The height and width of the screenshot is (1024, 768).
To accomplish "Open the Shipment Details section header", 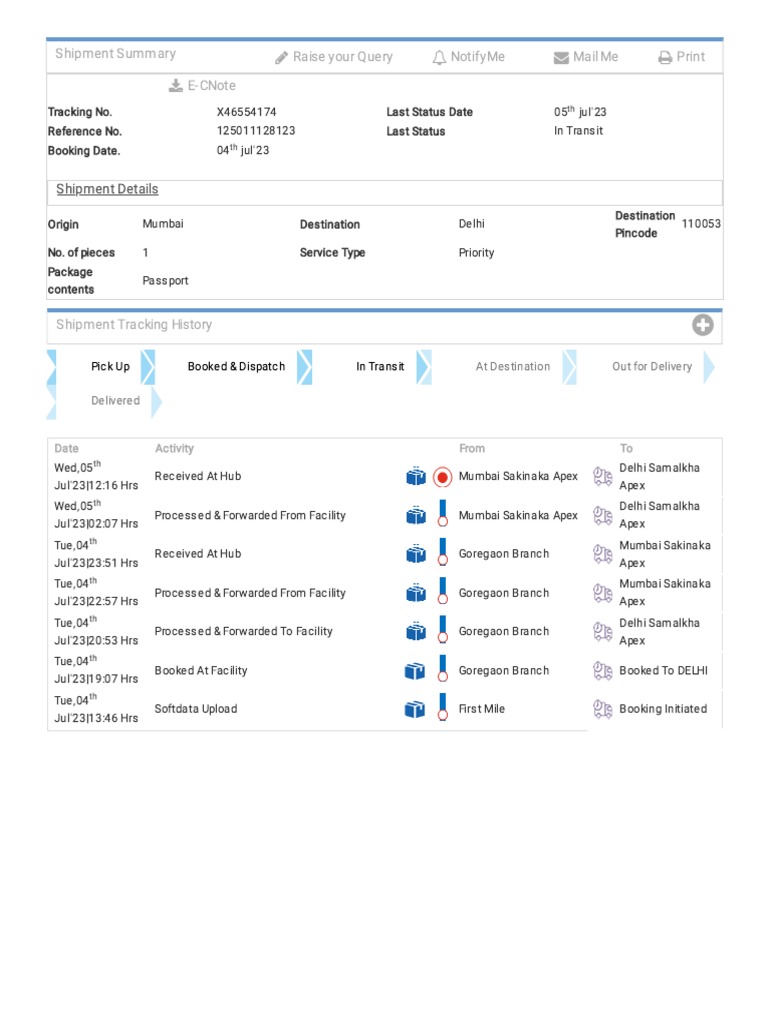I will click(x=107, y=189).
